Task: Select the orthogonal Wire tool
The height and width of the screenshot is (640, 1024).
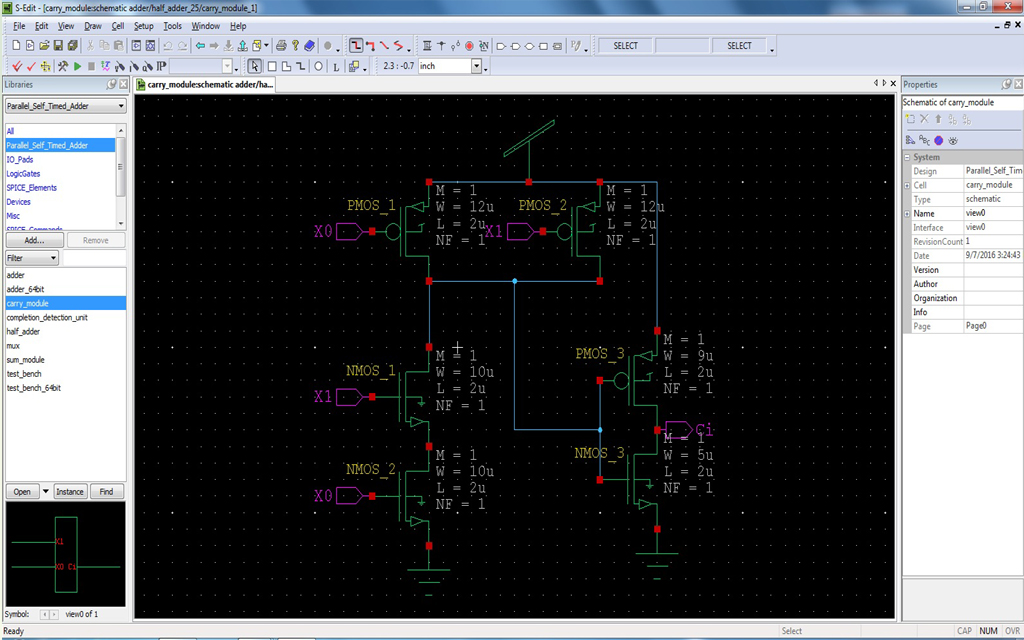Action: (x=356, y=46)
